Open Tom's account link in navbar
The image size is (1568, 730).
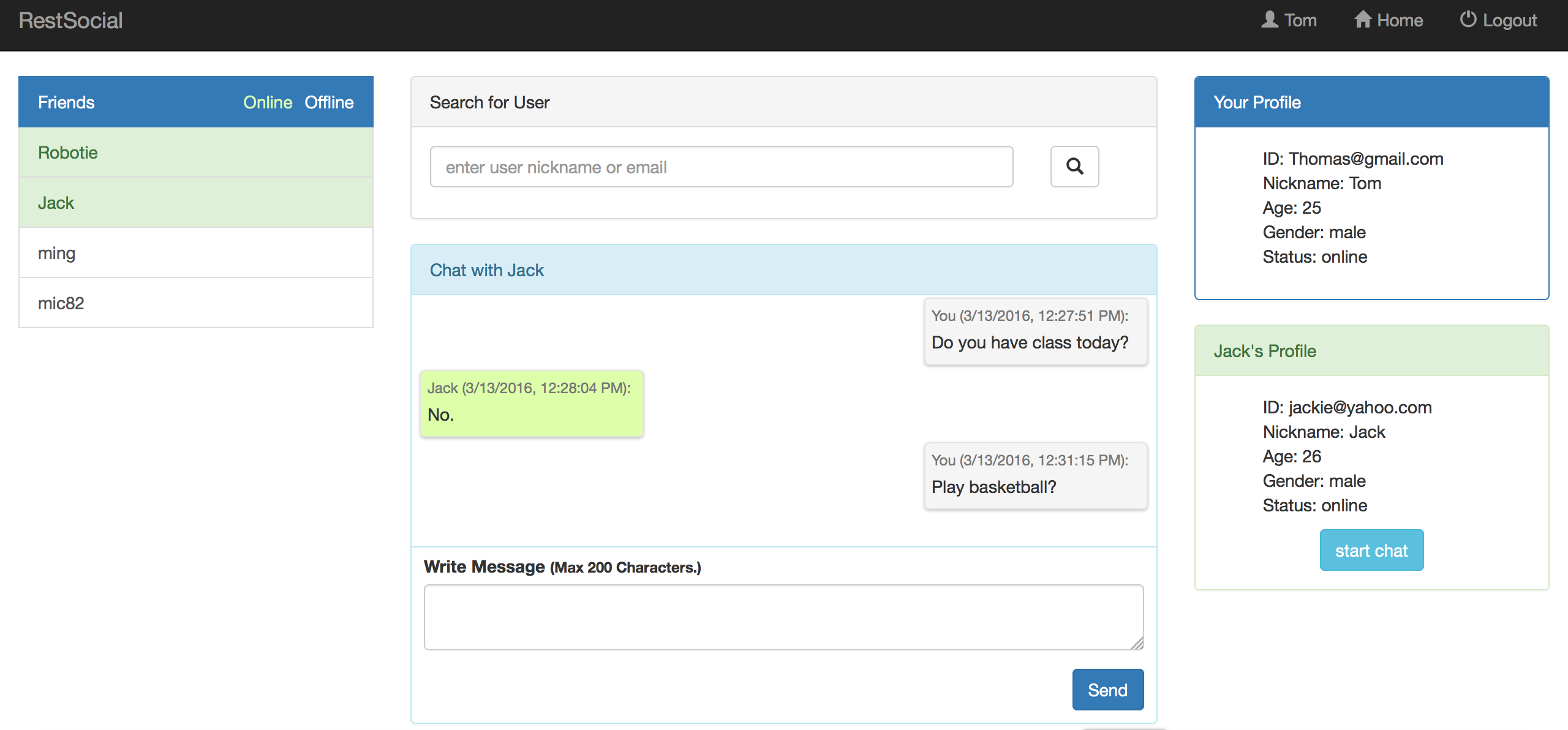[1289, 20]
